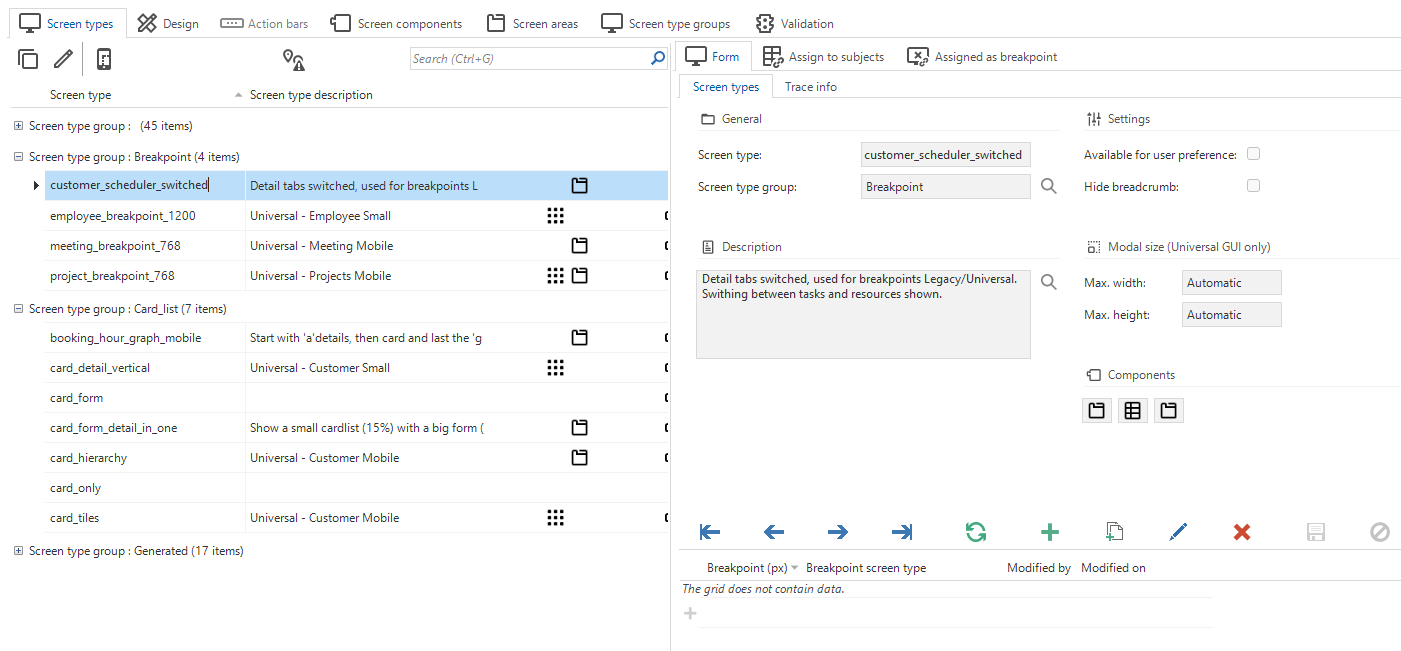Screen dimensions: 1401x651
Task: Click the copy screen type toolbar icon
Action: point(28,59)
